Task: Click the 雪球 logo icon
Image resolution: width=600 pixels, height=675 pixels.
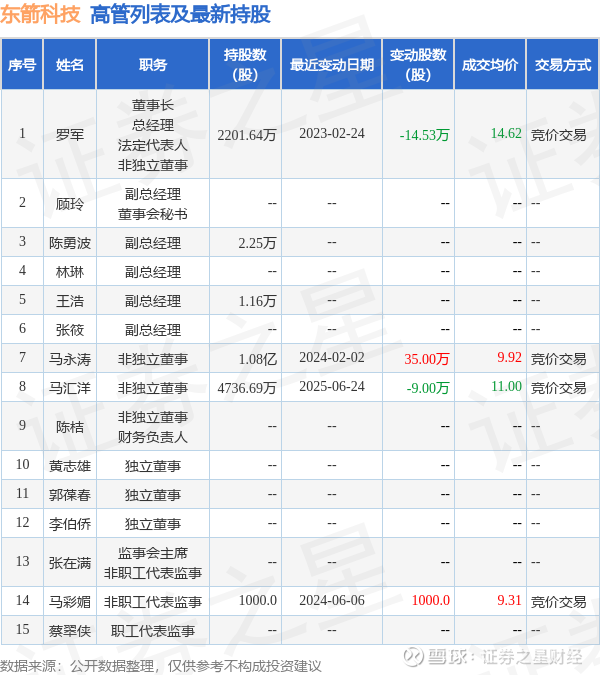Action: click(414, 656)
